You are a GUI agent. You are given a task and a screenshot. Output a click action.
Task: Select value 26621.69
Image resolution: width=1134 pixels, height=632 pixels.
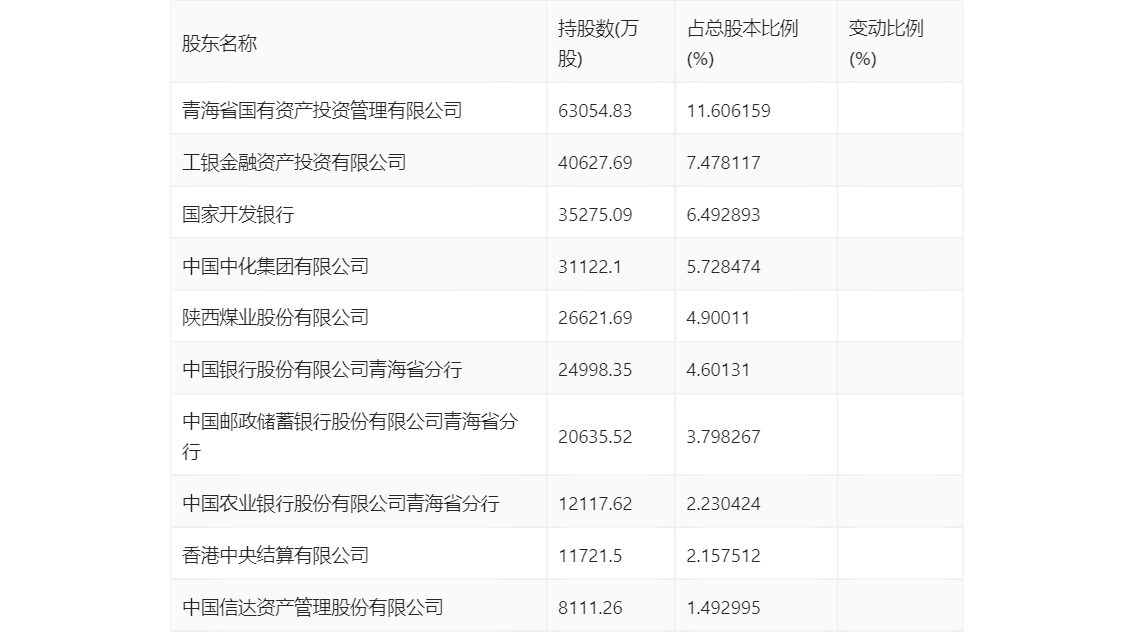click(594, 317)
